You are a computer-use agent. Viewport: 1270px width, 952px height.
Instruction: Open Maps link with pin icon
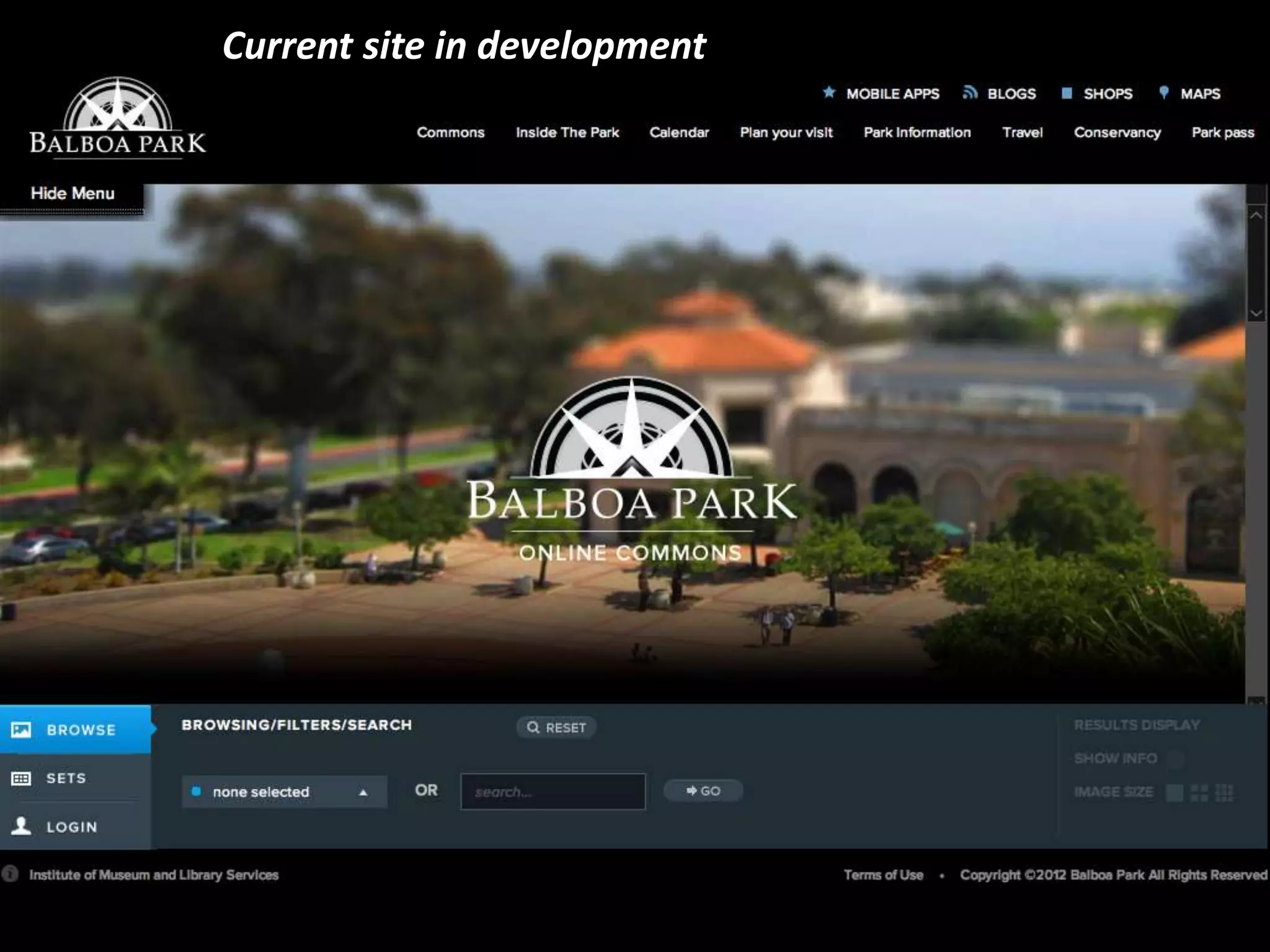pos(1189,94)
